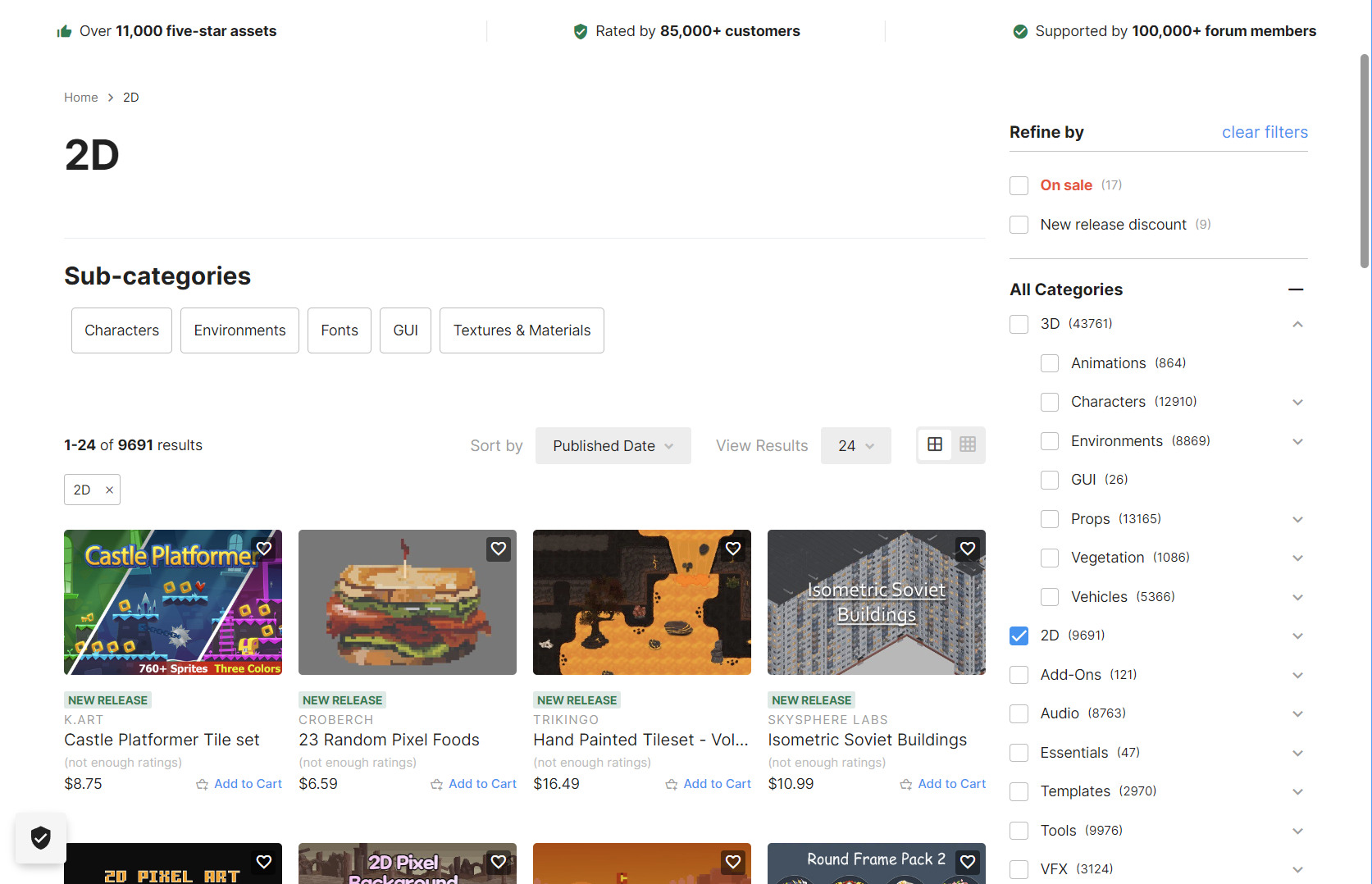
Task: Switch to large grid view
Action: 935,444
